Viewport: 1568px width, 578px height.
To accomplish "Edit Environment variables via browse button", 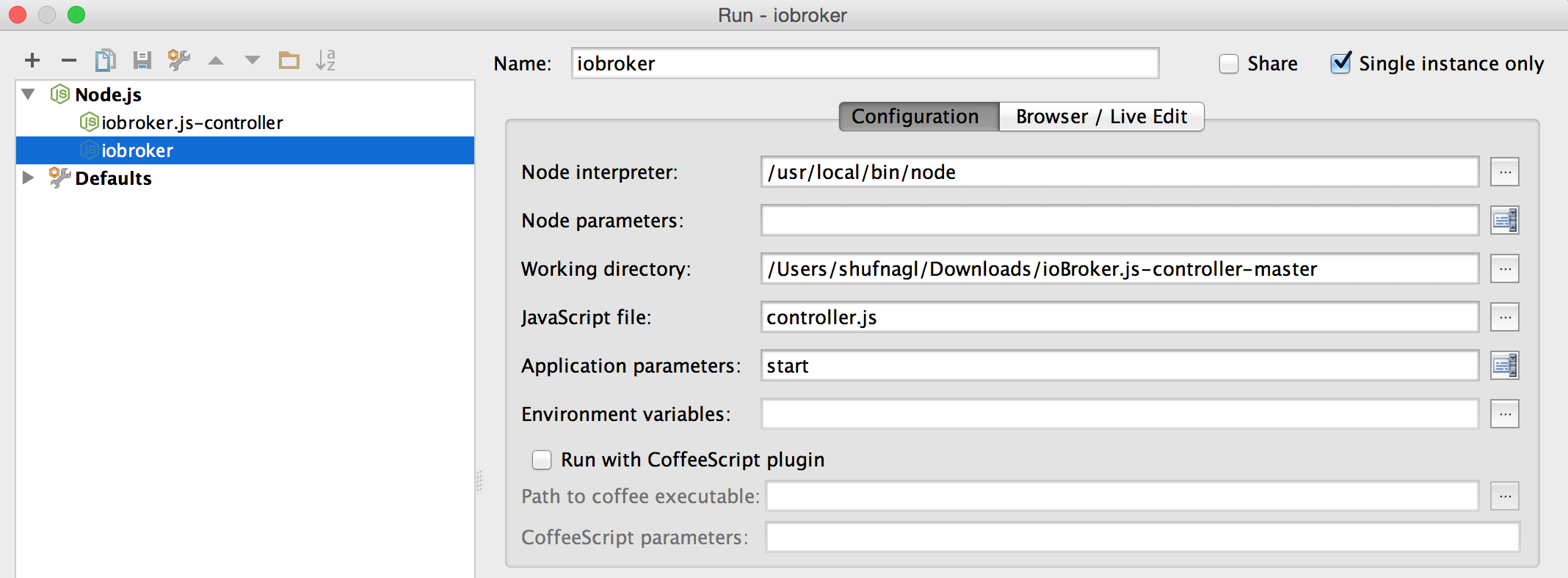I will pos(1505,414).
